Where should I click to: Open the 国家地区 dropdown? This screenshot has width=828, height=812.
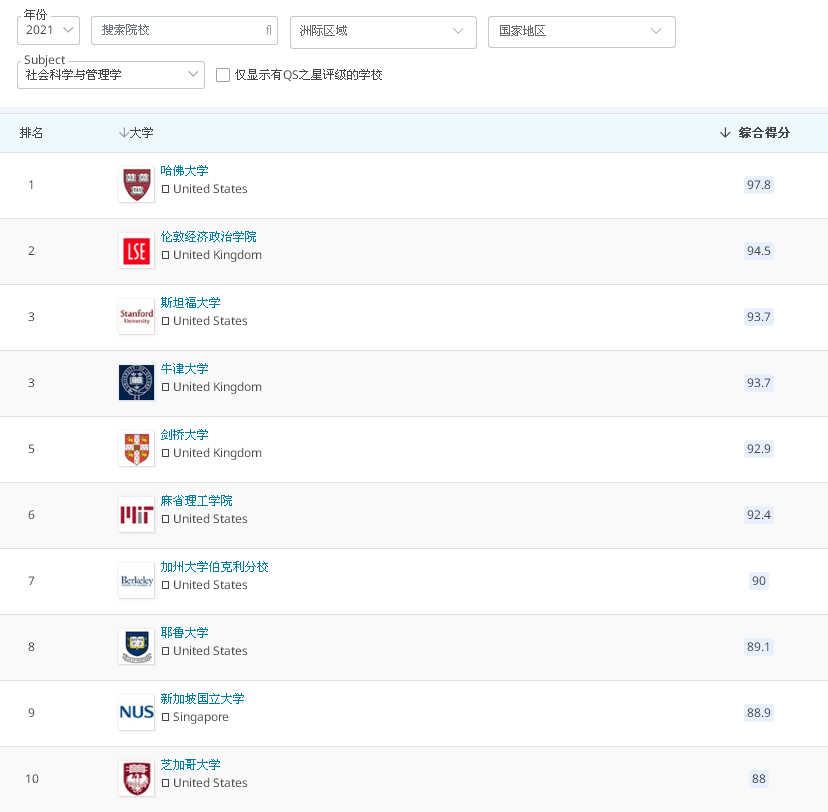pyautogui.click(x=581, y=32)
